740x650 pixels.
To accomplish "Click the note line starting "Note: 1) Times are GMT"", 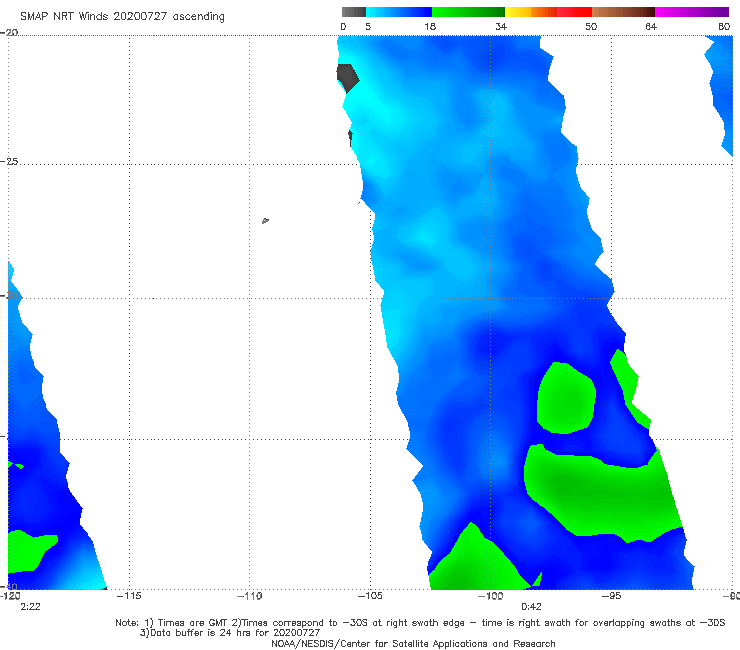I will pos(420,623).
